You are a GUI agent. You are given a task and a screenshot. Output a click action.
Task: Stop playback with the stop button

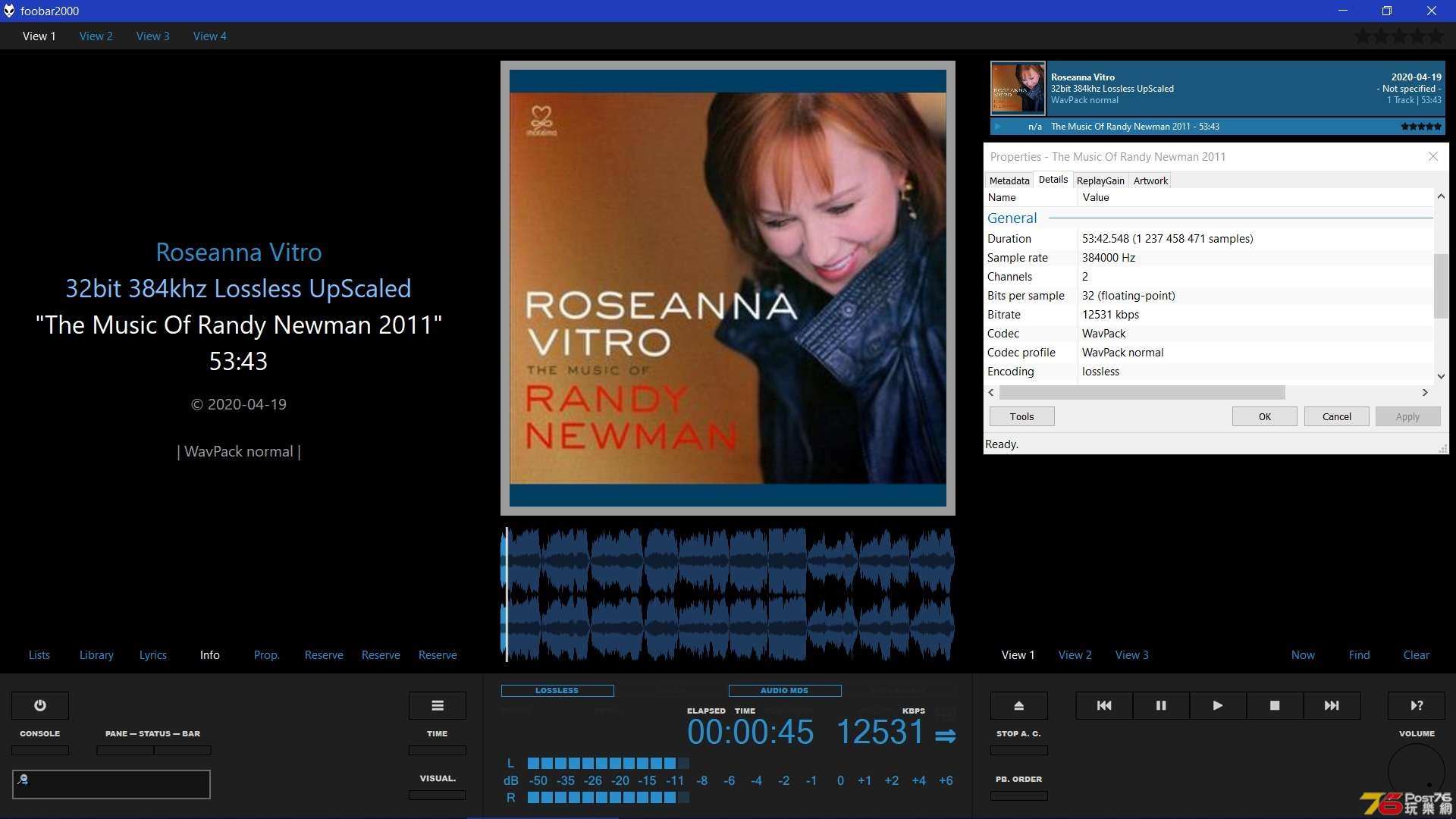tap(1275, 705)
